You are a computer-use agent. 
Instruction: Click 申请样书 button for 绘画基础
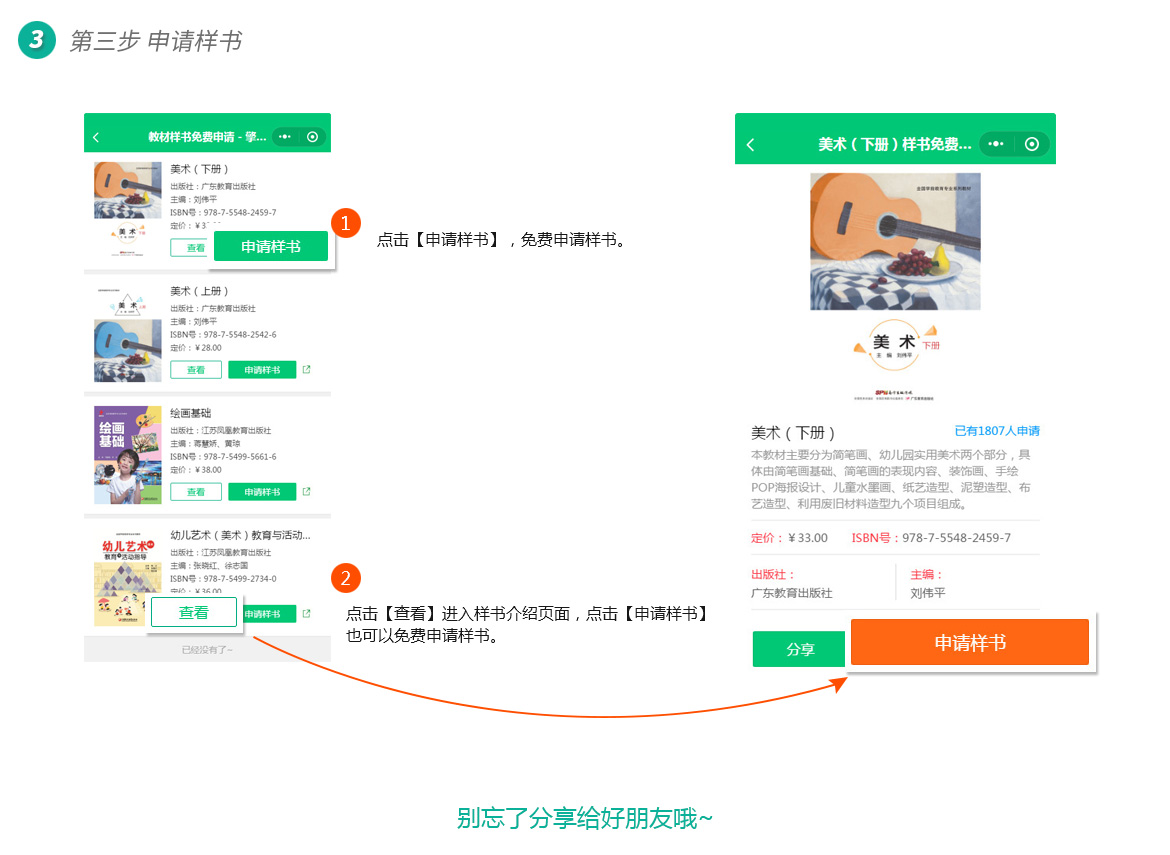tap(262, 492)
